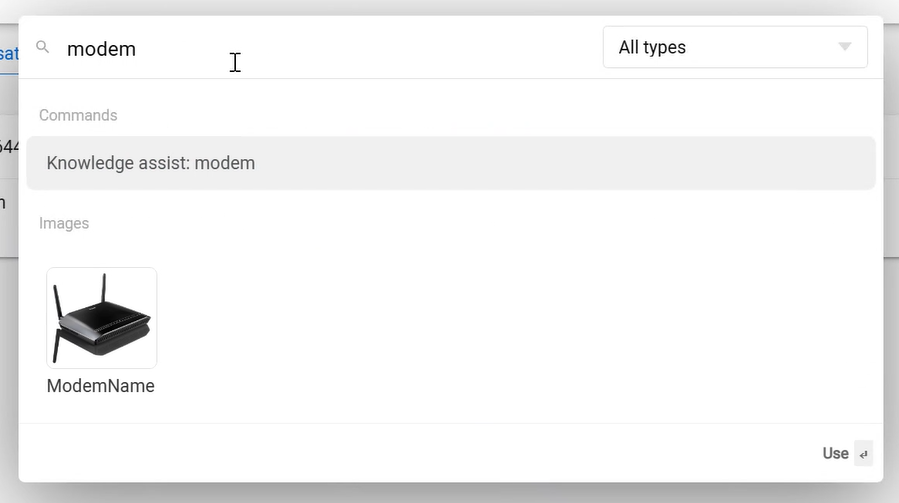Click the word modem in search box
This screenshot has width=899, height=503.
pos(101,49)
